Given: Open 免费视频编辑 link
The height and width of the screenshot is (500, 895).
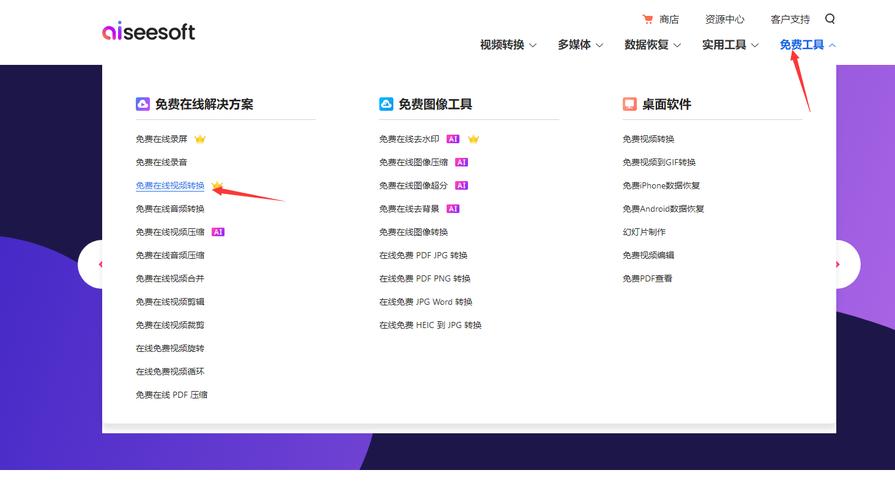Looking at the screenshot, I should click(648, 255).
